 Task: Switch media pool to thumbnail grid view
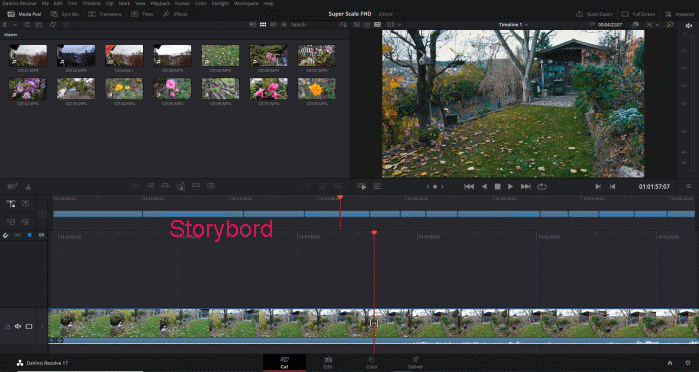(263, 25)
